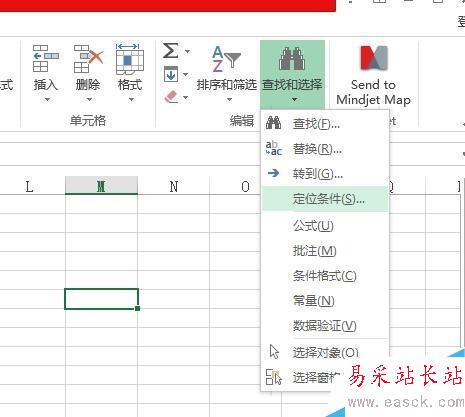The width and height of the screenshot is (465, 417).
Task: Select 条件格式(C) menu entry
Action: click(325, 276)
